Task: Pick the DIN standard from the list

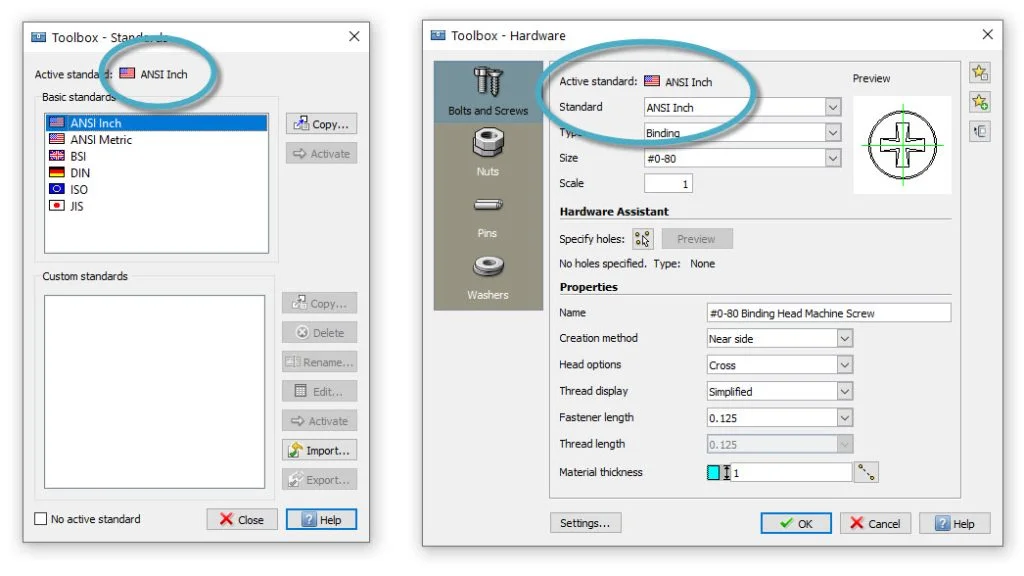Action: tap(80, 173)
